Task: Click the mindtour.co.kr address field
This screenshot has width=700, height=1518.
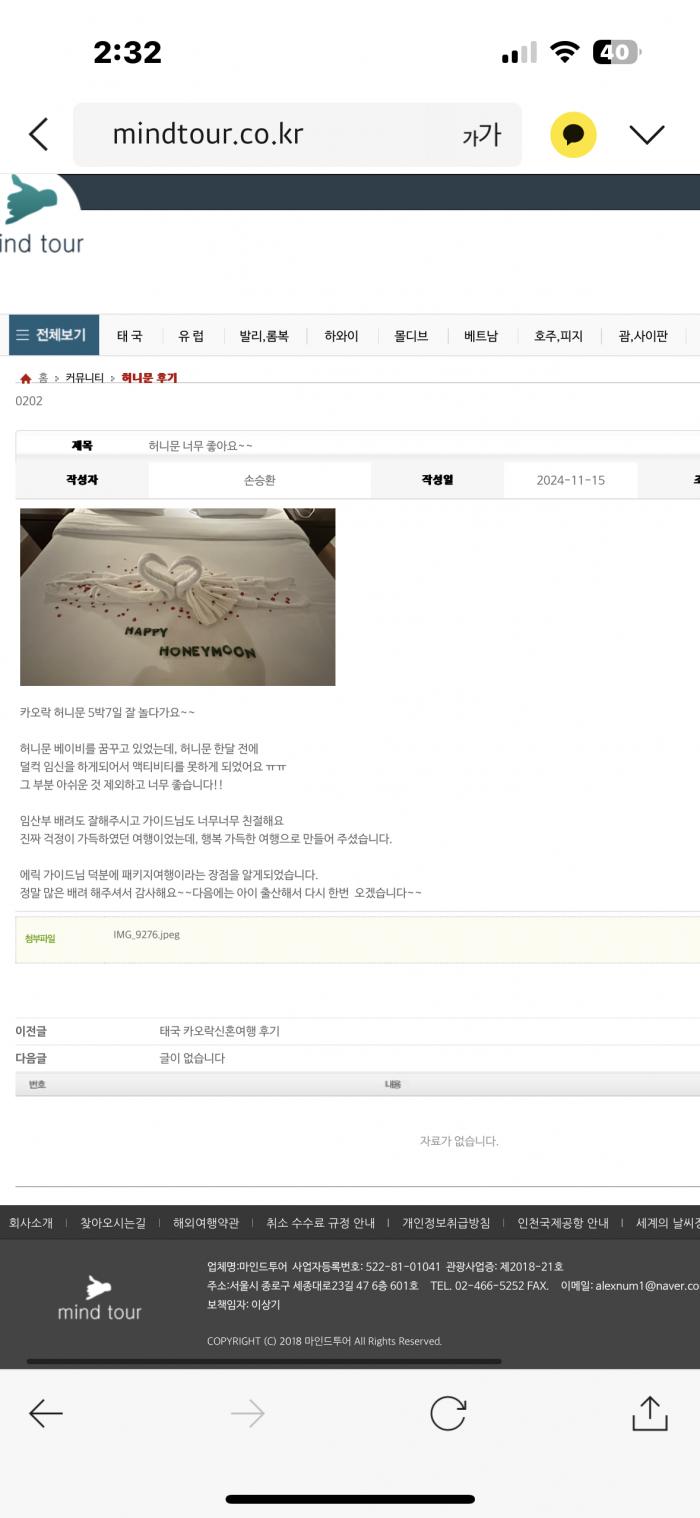Action: [297, 134]
